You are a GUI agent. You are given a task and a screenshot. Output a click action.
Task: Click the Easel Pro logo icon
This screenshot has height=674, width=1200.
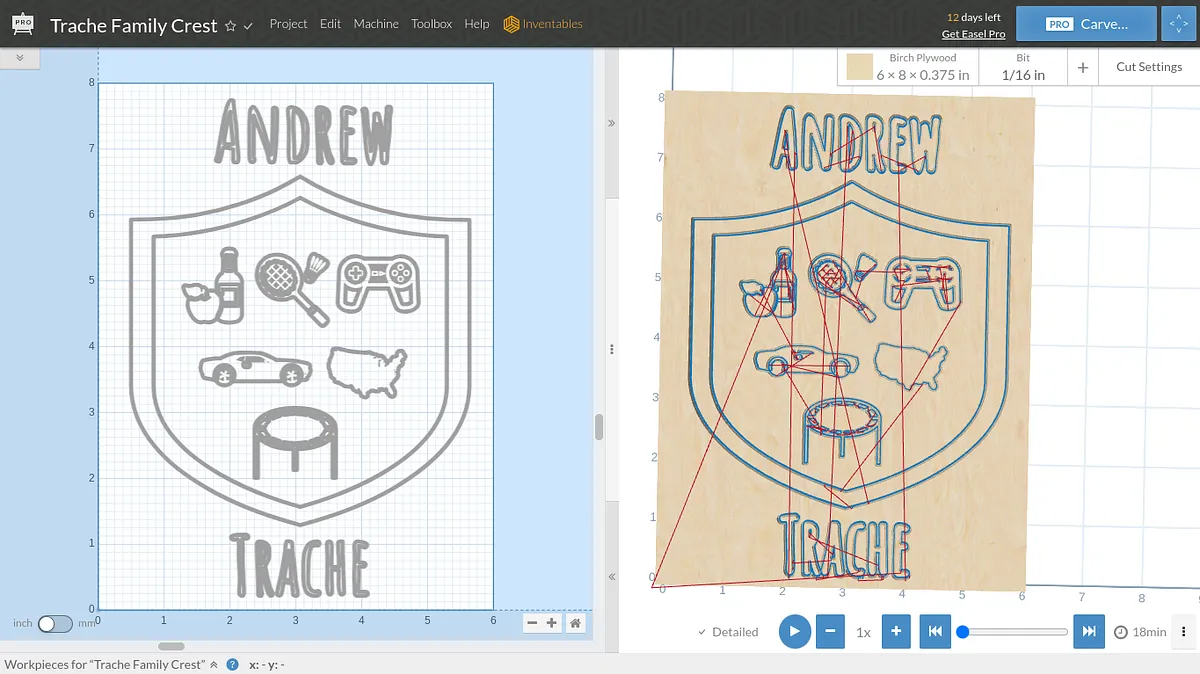[x=22, y=24]
